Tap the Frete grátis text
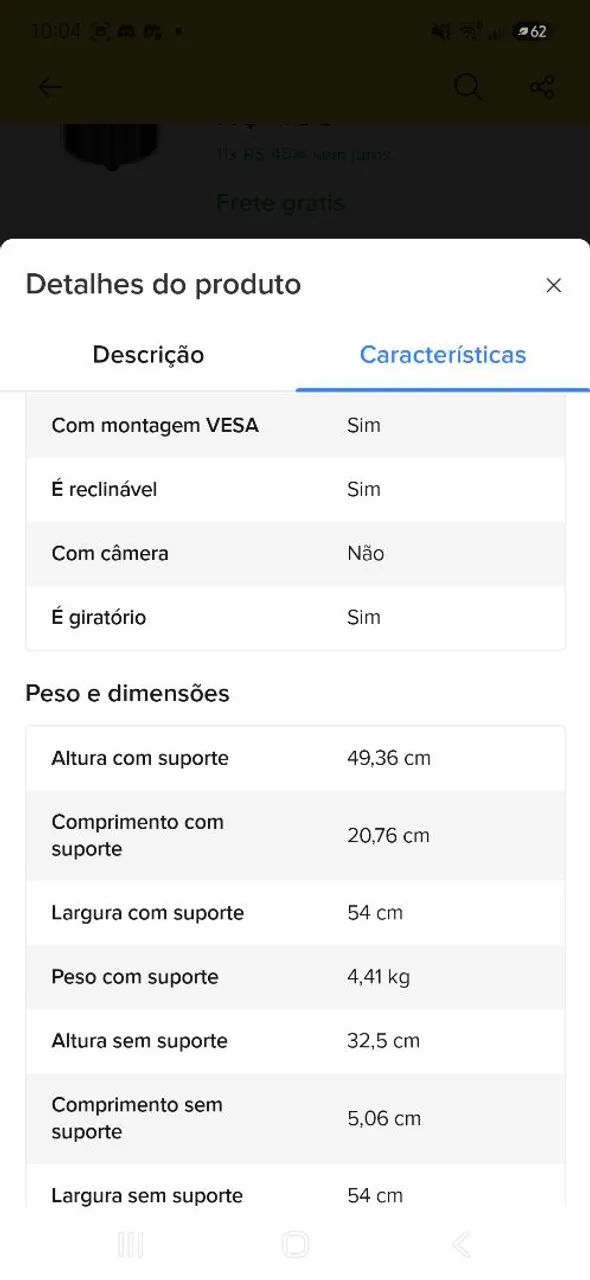 tap(280, 203)
